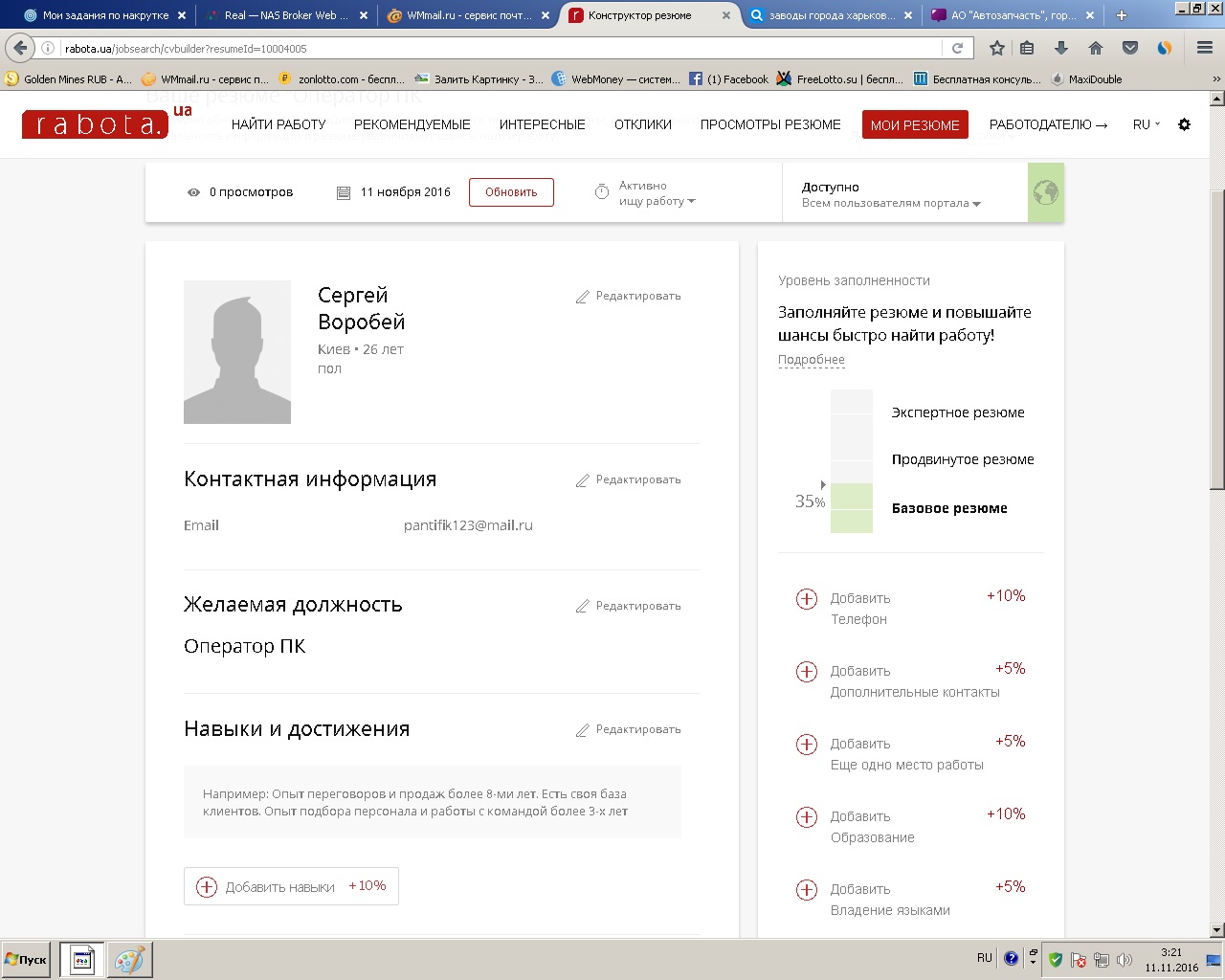Switch to Real — NAS Broker Web tab
This screenshot has height=980, width=1225.
[286, 15]
